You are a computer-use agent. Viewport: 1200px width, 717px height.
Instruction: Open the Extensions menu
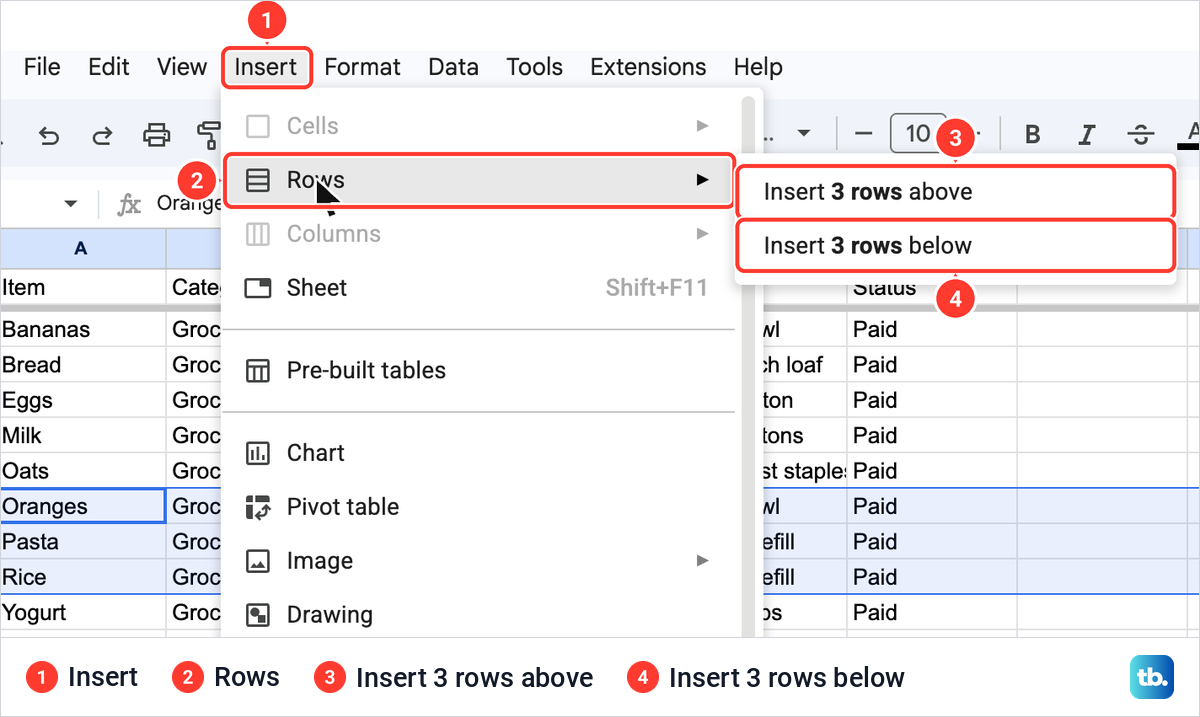(648, 67)
